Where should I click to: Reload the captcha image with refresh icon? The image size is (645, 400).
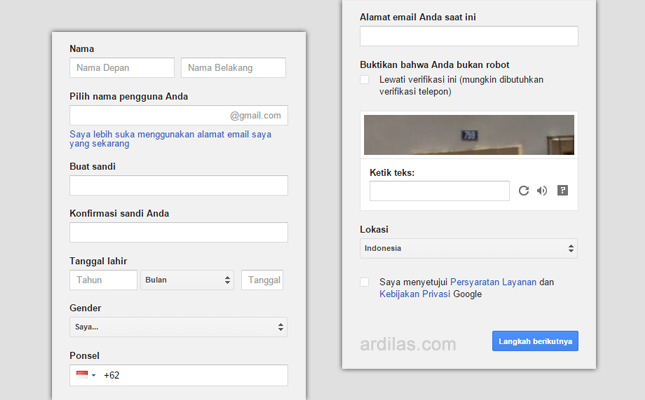[x=523, y=191]
